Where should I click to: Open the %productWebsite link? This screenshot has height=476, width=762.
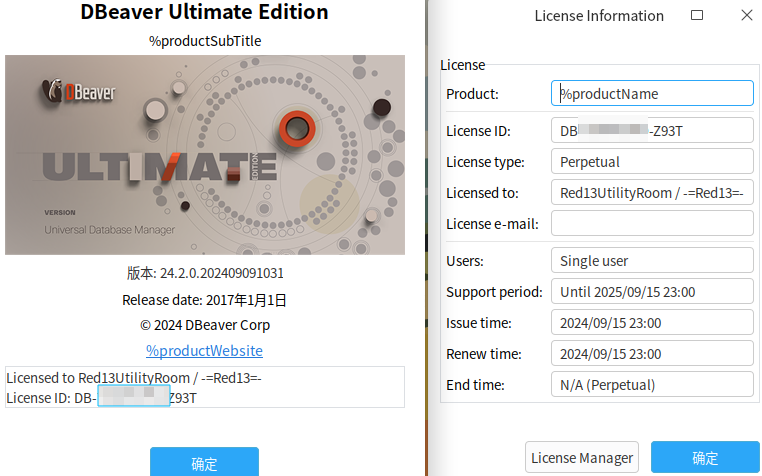[204, 351]
